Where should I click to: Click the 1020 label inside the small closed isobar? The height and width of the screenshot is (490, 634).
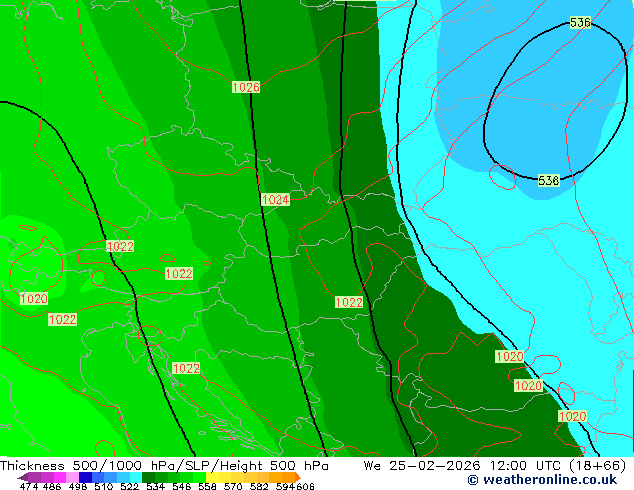pos(34,299)
